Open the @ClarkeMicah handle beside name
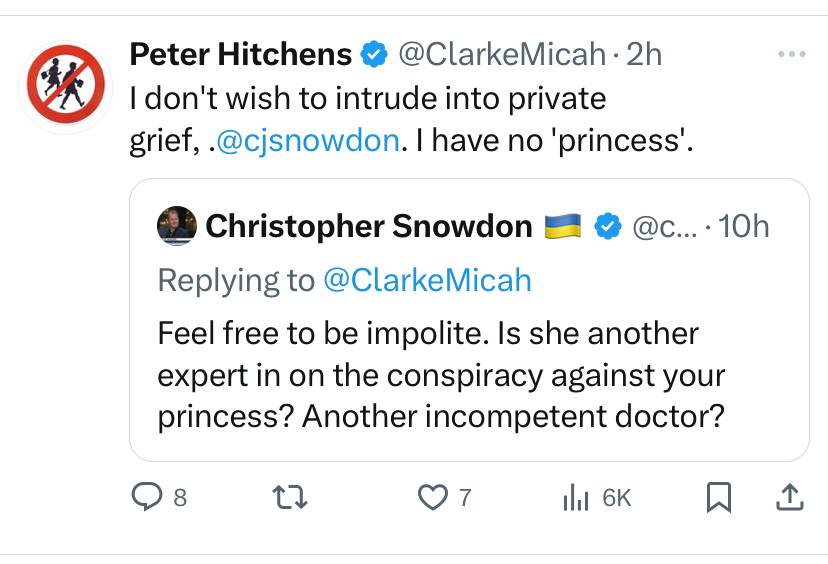 (502, 54)
